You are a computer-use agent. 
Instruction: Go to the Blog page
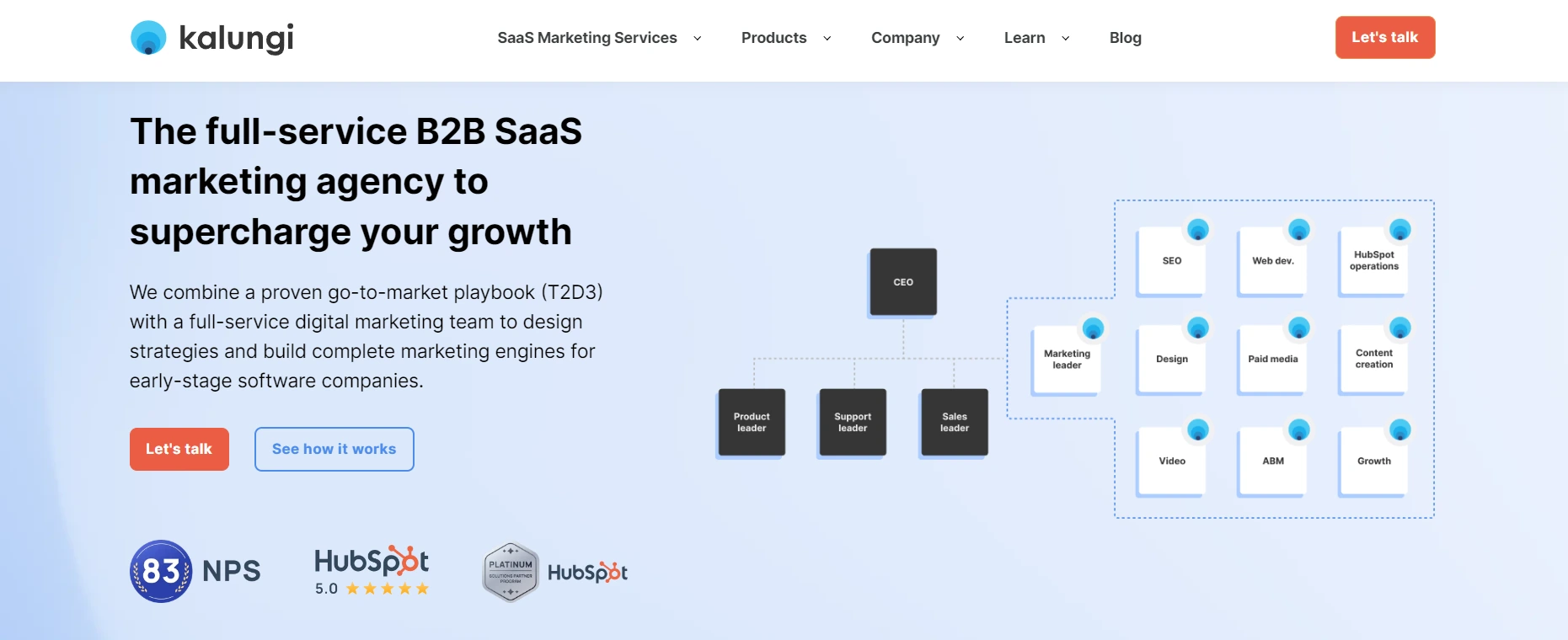pyautogui.click(x=1125, y=38)
